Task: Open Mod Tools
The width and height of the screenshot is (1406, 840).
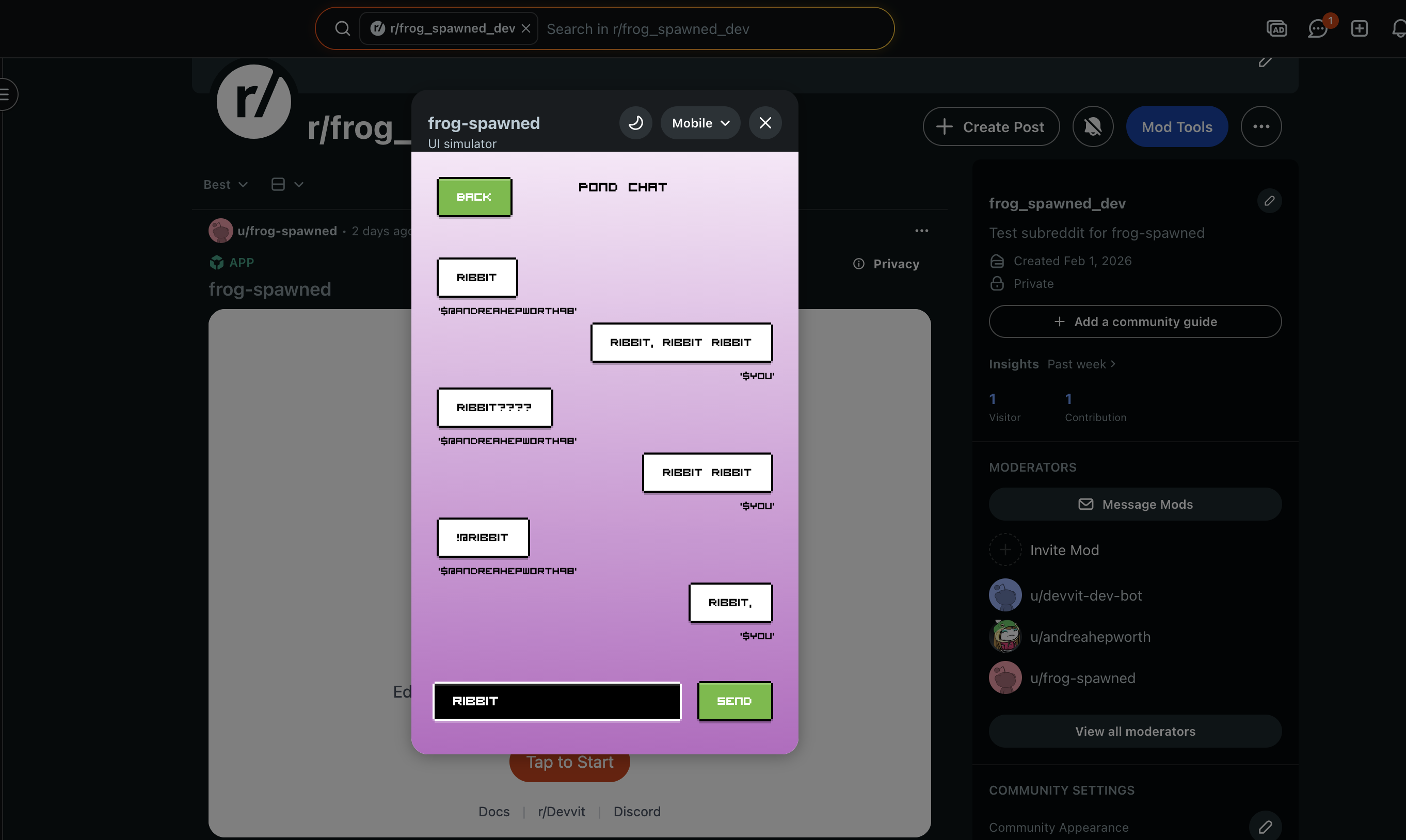Action: (1177, 127)
